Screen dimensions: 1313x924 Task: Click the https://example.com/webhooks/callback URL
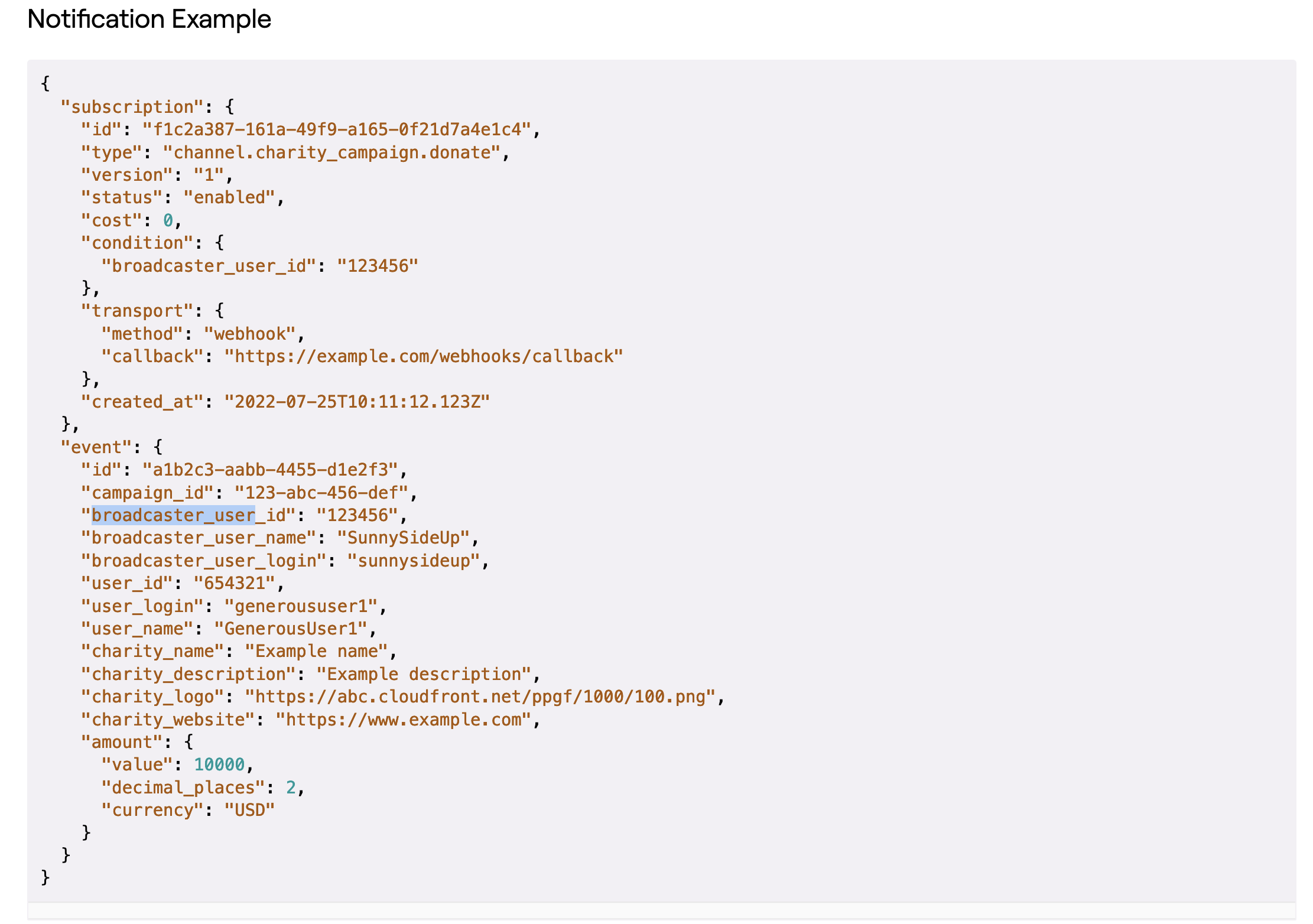(423, 355)
